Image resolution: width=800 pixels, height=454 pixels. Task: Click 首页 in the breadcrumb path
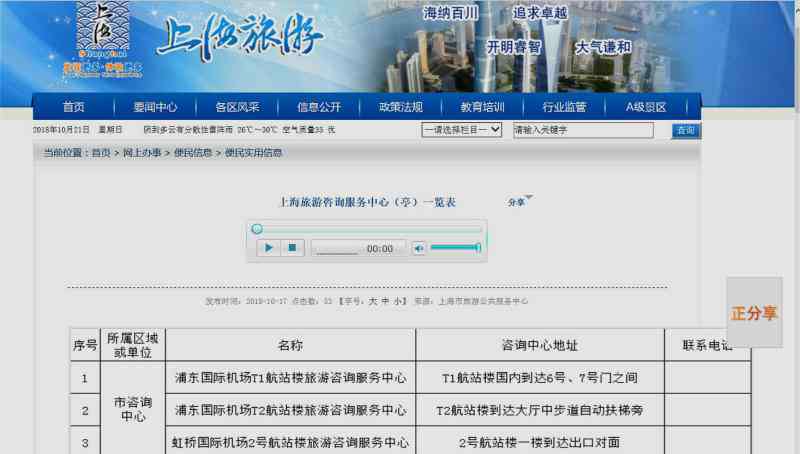click(x=101, y=153)
